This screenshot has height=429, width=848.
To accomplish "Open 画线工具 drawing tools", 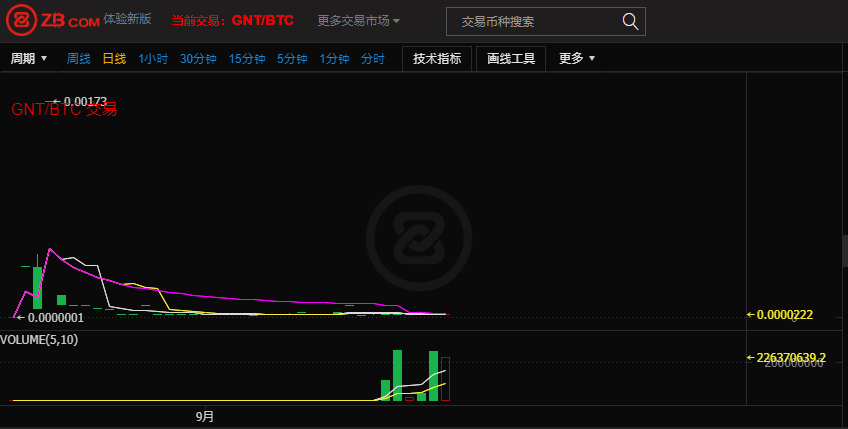I will point(511,58).
